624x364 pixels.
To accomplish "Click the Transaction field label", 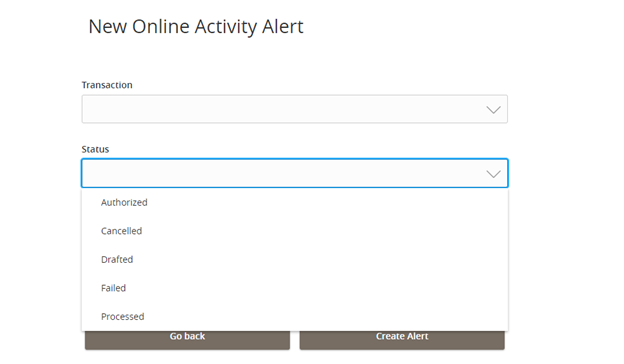I will coord(107,85).
